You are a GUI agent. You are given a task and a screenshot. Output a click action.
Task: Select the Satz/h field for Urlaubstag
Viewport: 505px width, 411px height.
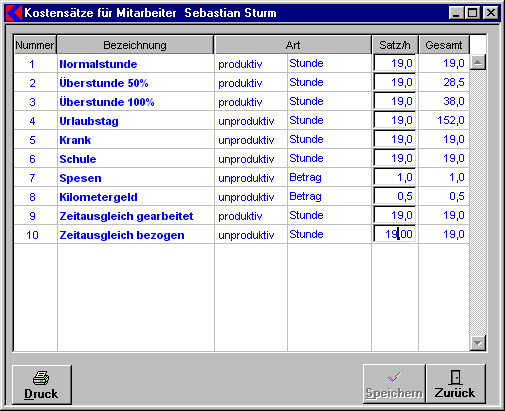point(394,120)
